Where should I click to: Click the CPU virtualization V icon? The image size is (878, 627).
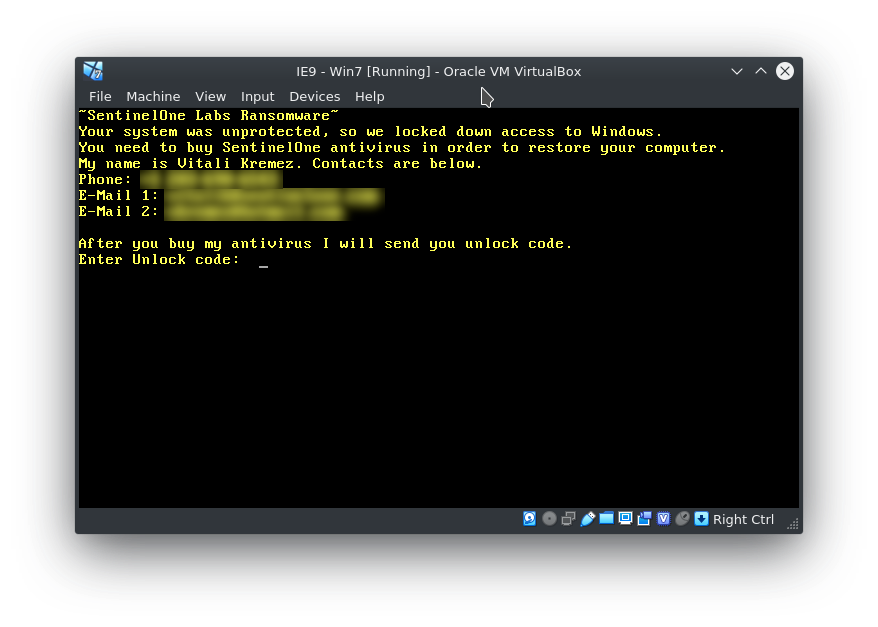point(664,519)
